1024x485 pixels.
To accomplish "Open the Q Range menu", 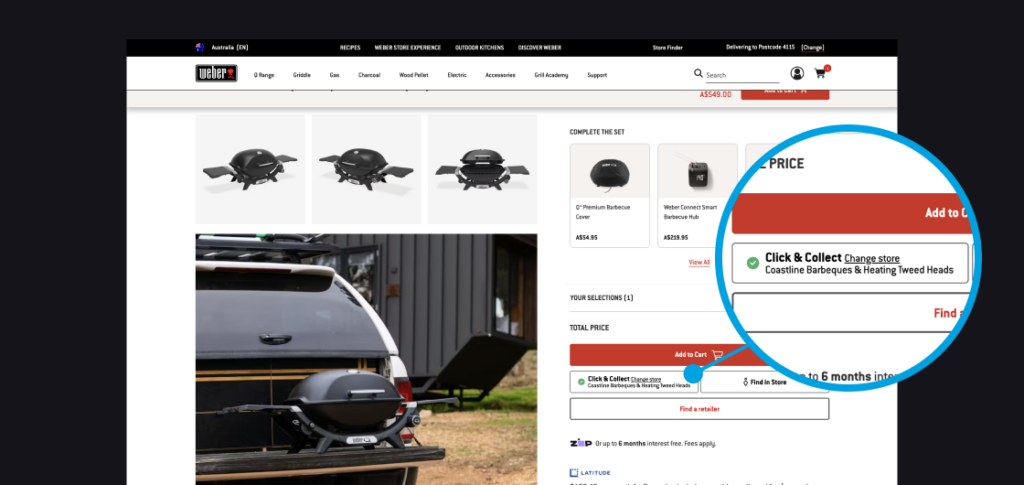I will 264,75.
